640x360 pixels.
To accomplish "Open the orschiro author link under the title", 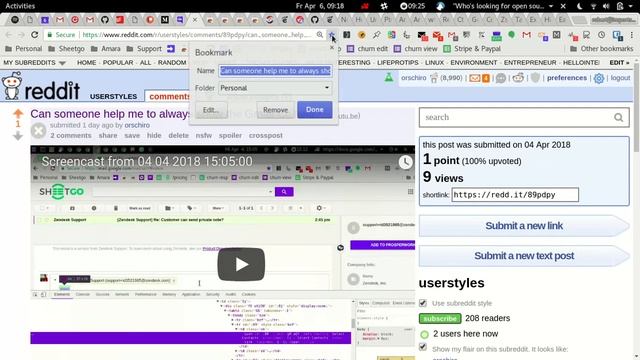I will tap(137, 125).
